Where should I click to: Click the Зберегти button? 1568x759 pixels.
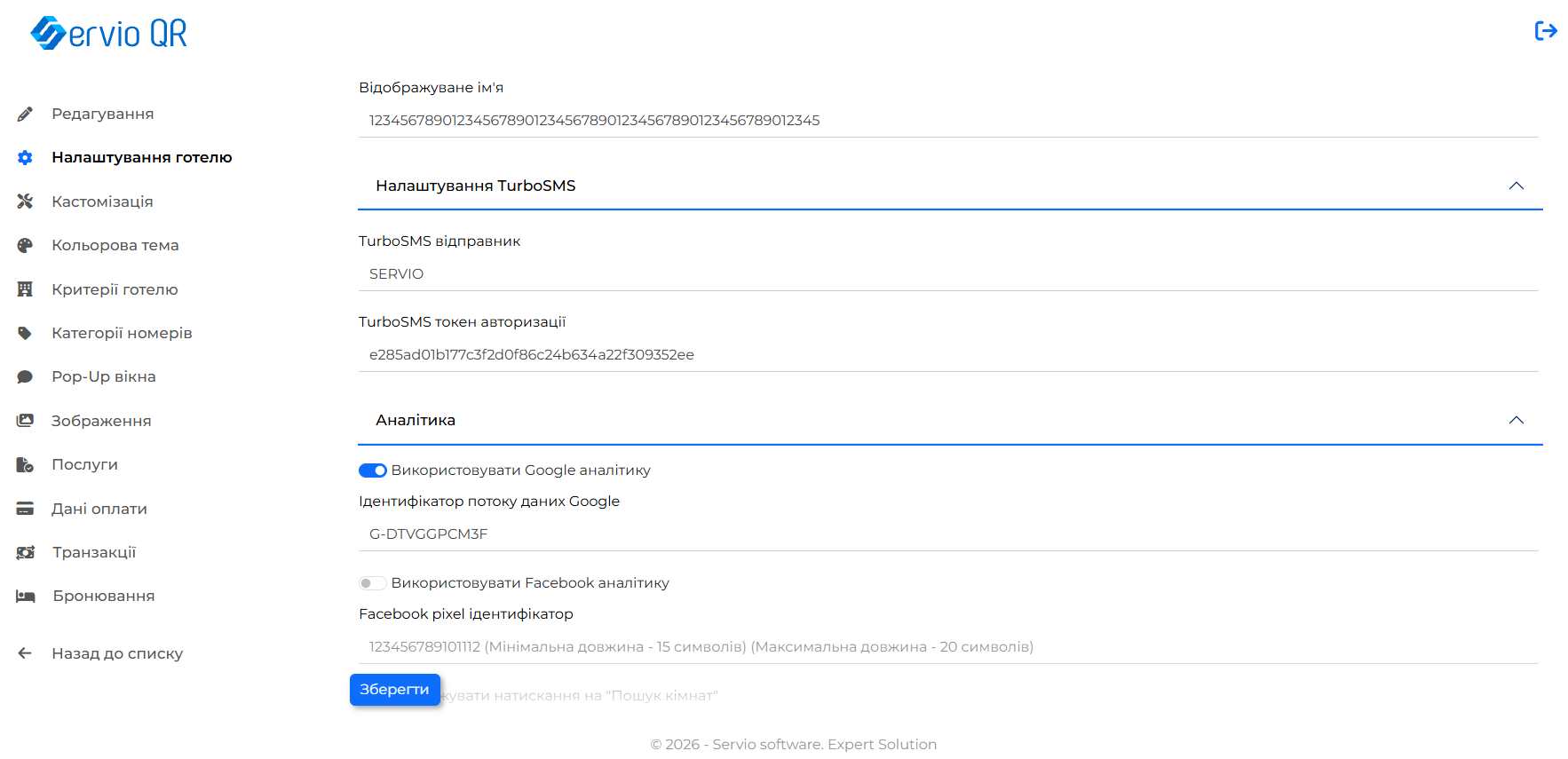point(395,690)
